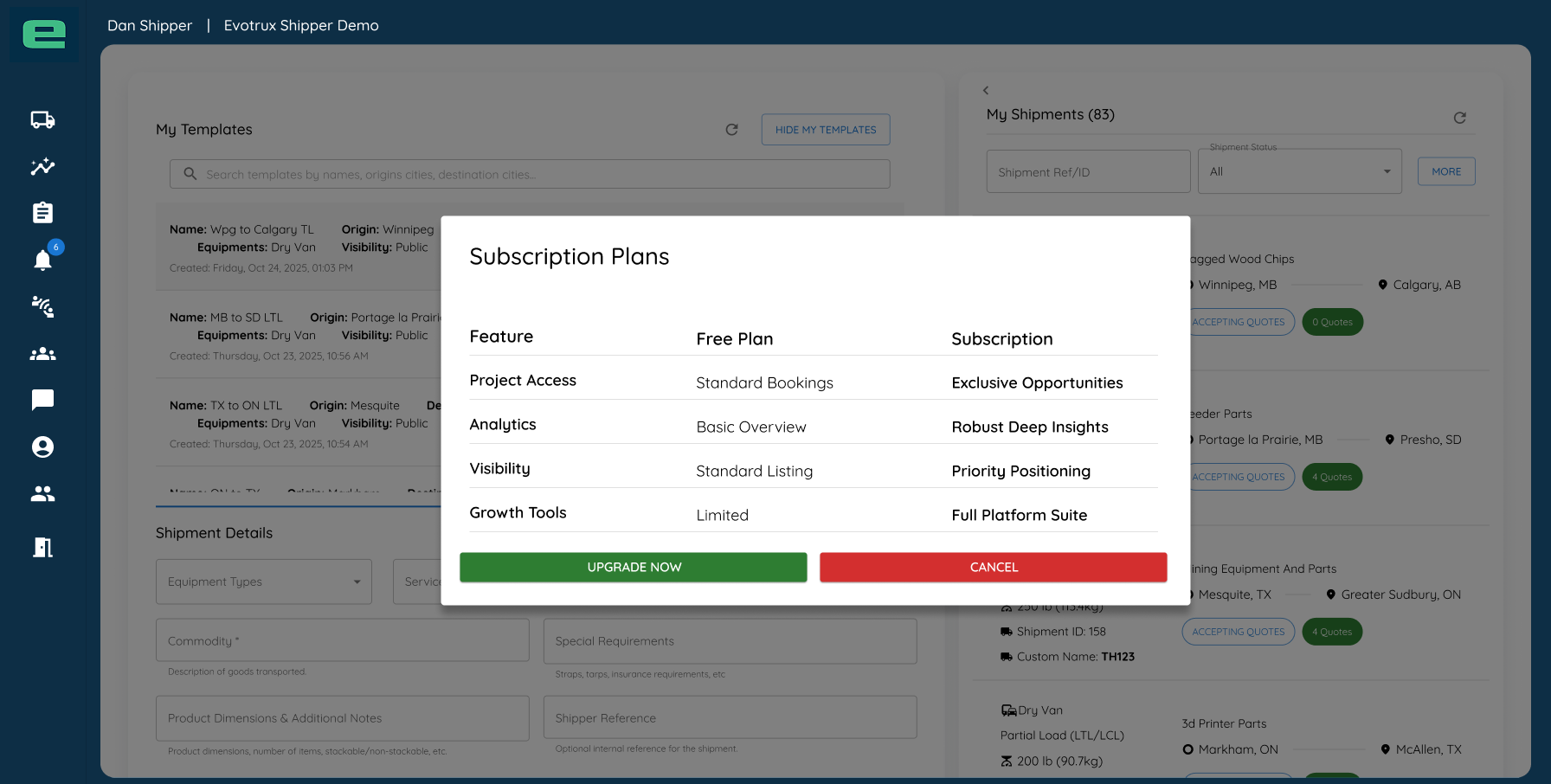Open the analytics chart sidebar icon
1551x784 pixels.
point(42,166)
